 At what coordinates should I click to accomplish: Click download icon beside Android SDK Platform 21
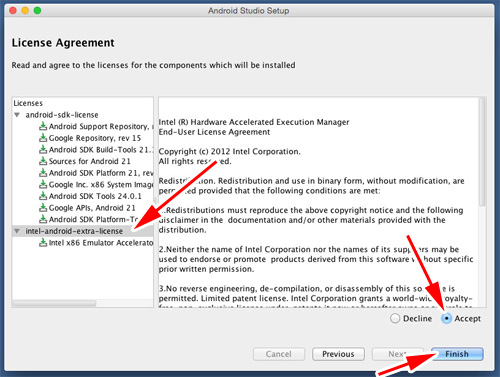tap(43, 173)
